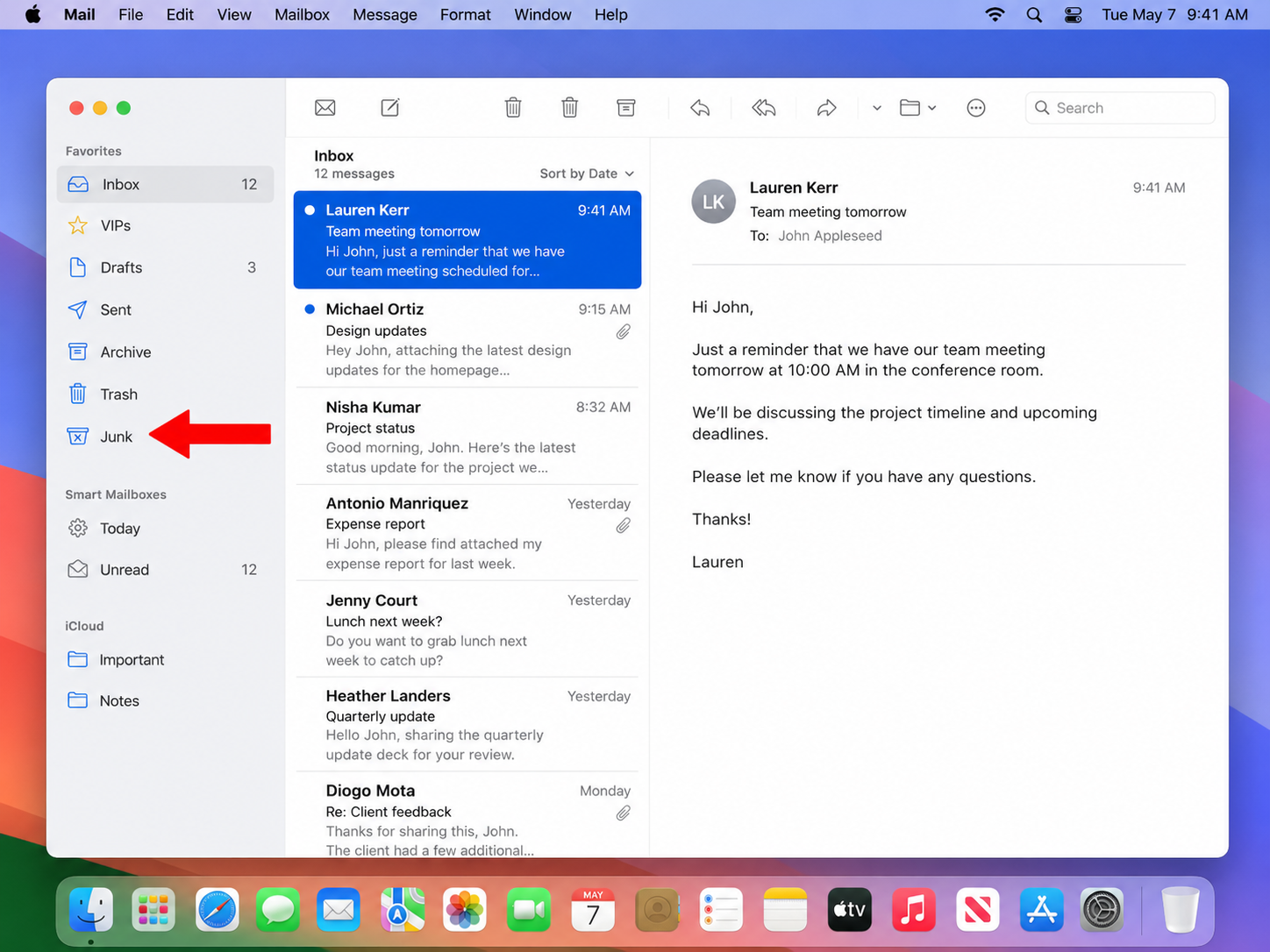This screenshot has width=1270, height=952.
Task: Open the Today smart mailbox
Action: coord(165,529)
